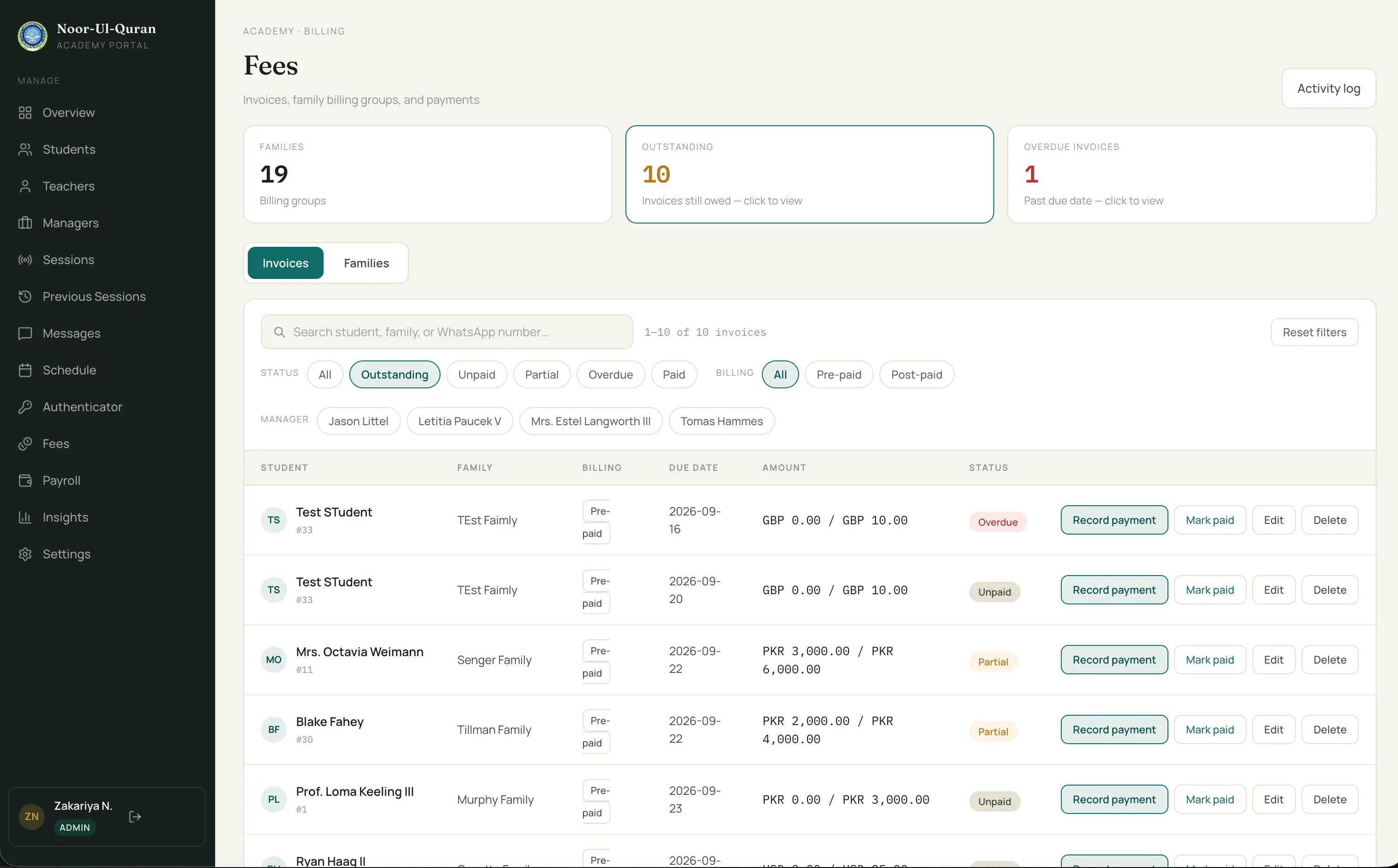
Task: Click the Messages chat bubble icon
Action: click(25, 333)
